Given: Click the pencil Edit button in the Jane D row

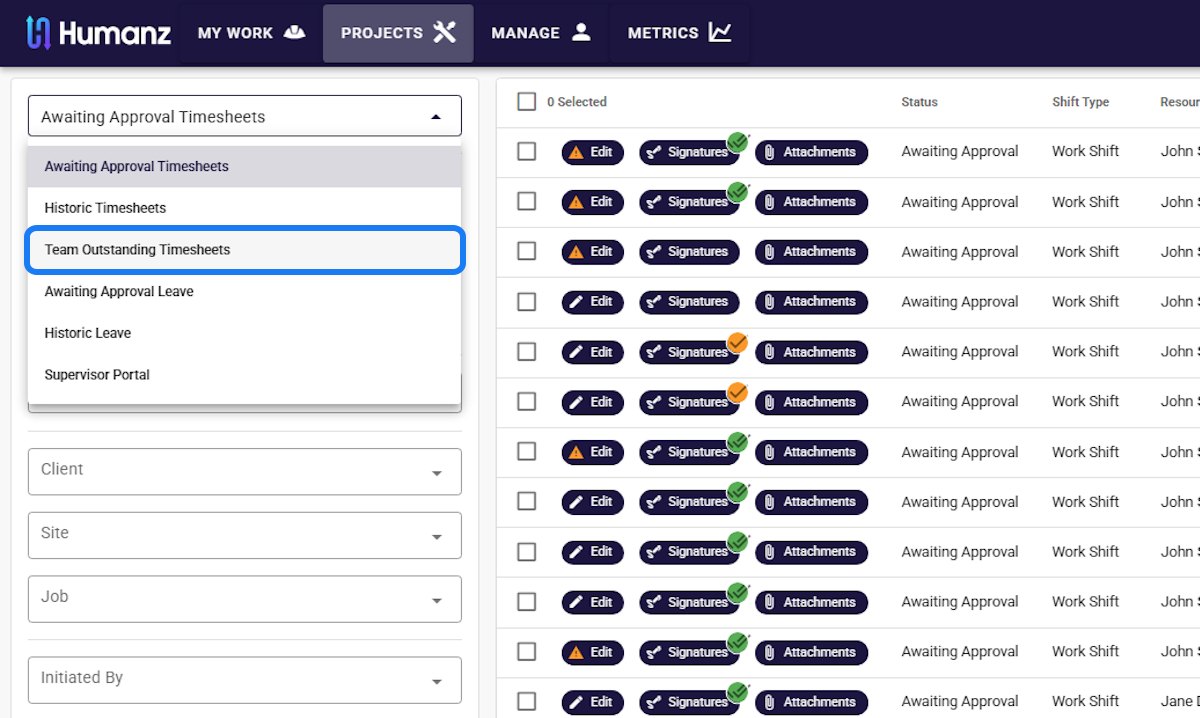Looking at the screenshot, I should click(592, 702).
